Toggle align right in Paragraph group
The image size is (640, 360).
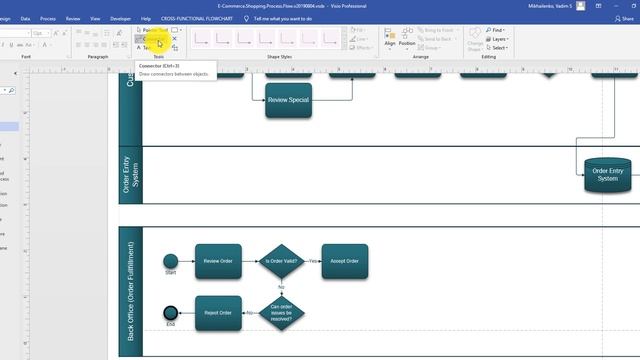pyautogui.click(x=96, y=45)
